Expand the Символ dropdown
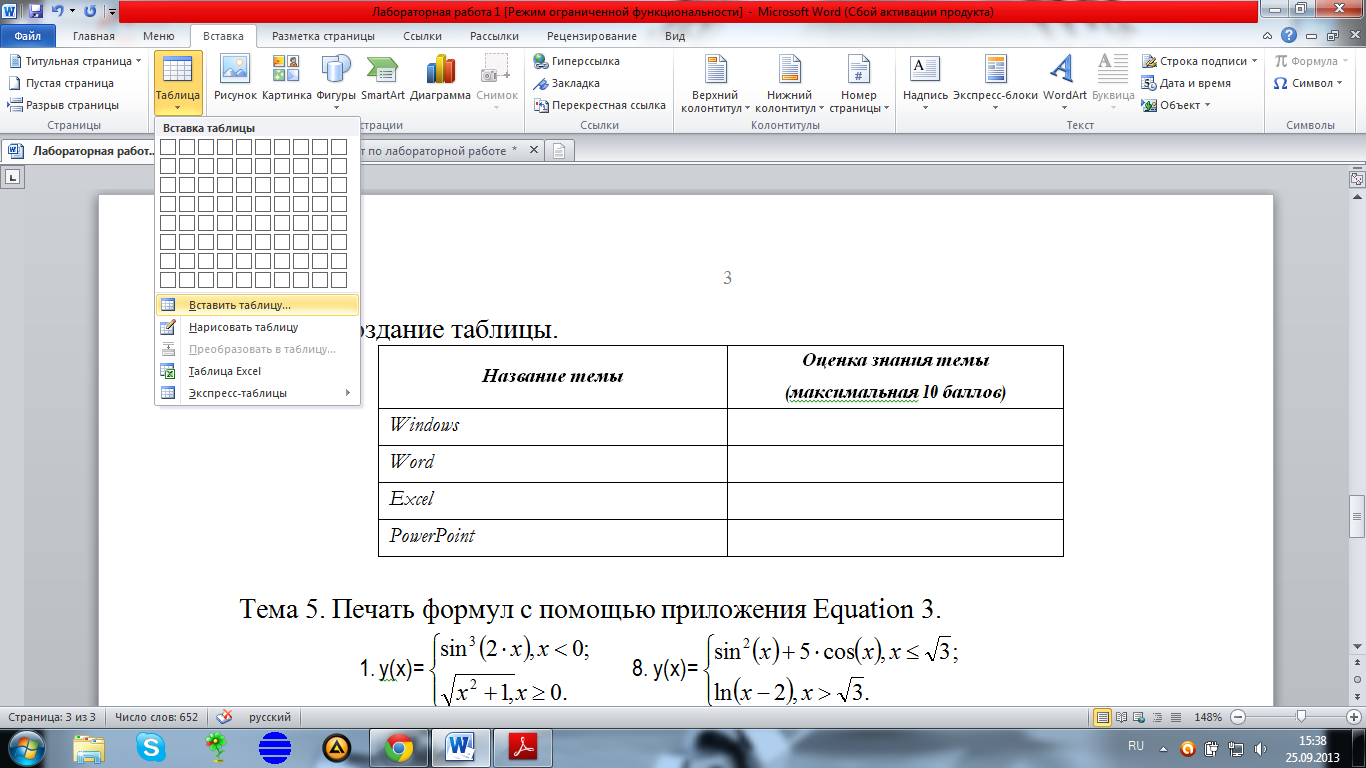 pyautogui.click(x=1310, y=83)
